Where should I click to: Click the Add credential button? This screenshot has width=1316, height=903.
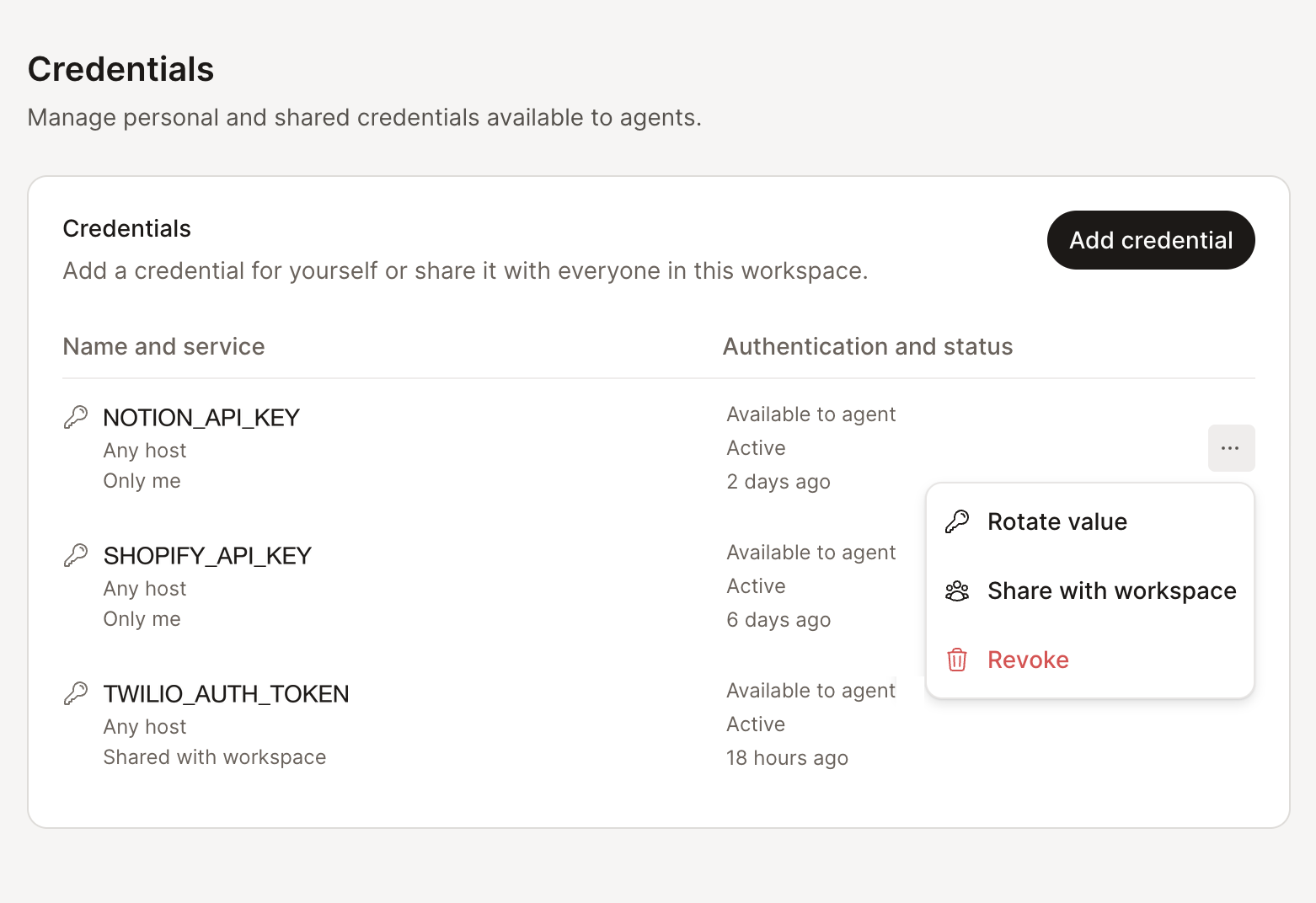1151,240
